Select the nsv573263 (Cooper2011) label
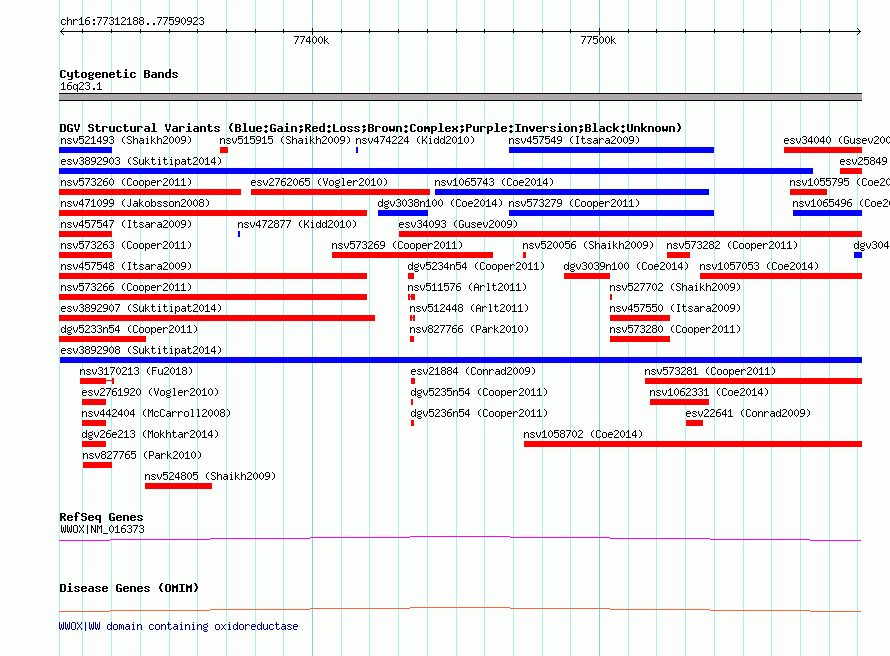Viewport: 890px width, 656px height. coord(126,245)
